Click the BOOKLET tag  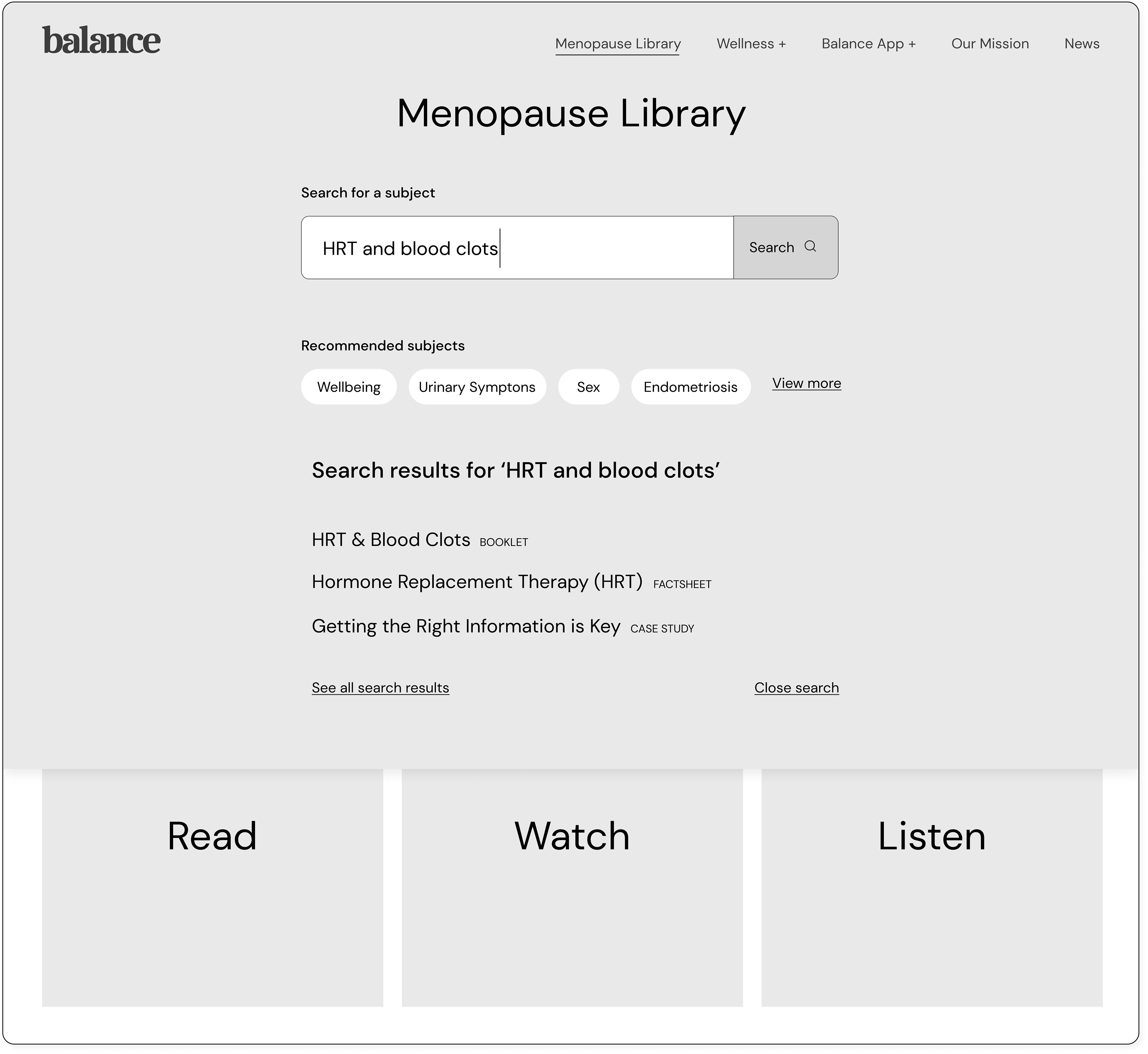(x=504, y=543)
